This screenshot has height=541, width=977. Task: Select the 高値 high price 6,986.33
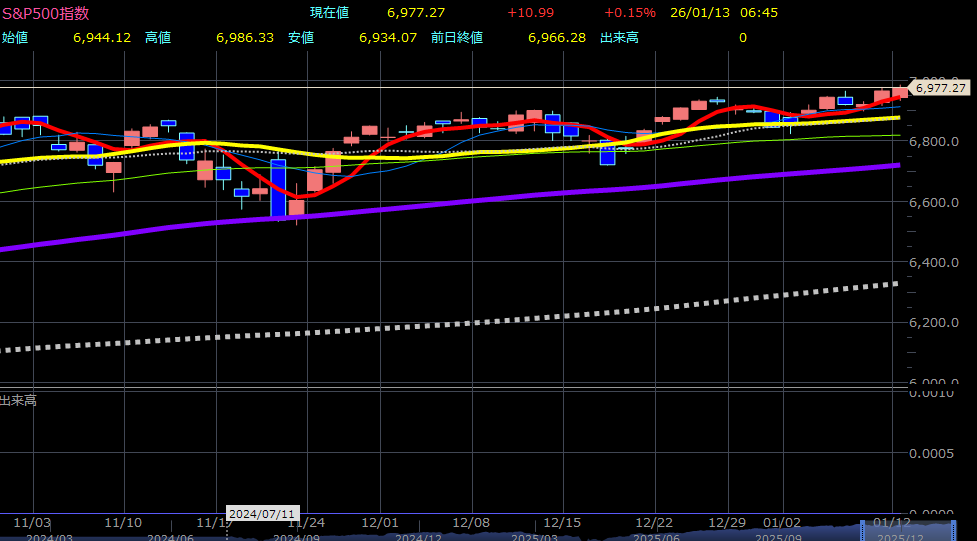[244, 38]
